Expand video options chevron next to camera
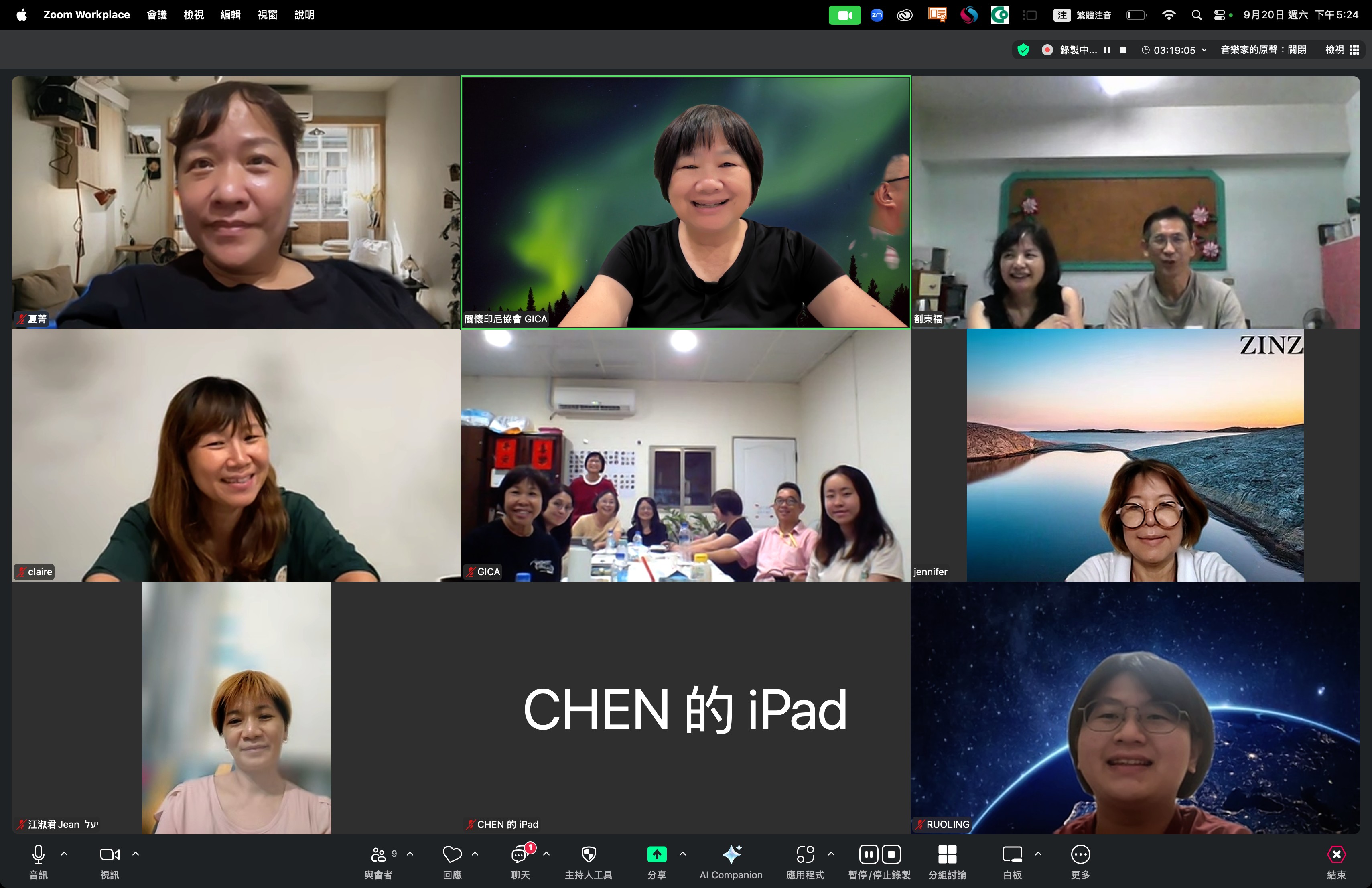Screen dimensions: 1372x888 point(136,854)
